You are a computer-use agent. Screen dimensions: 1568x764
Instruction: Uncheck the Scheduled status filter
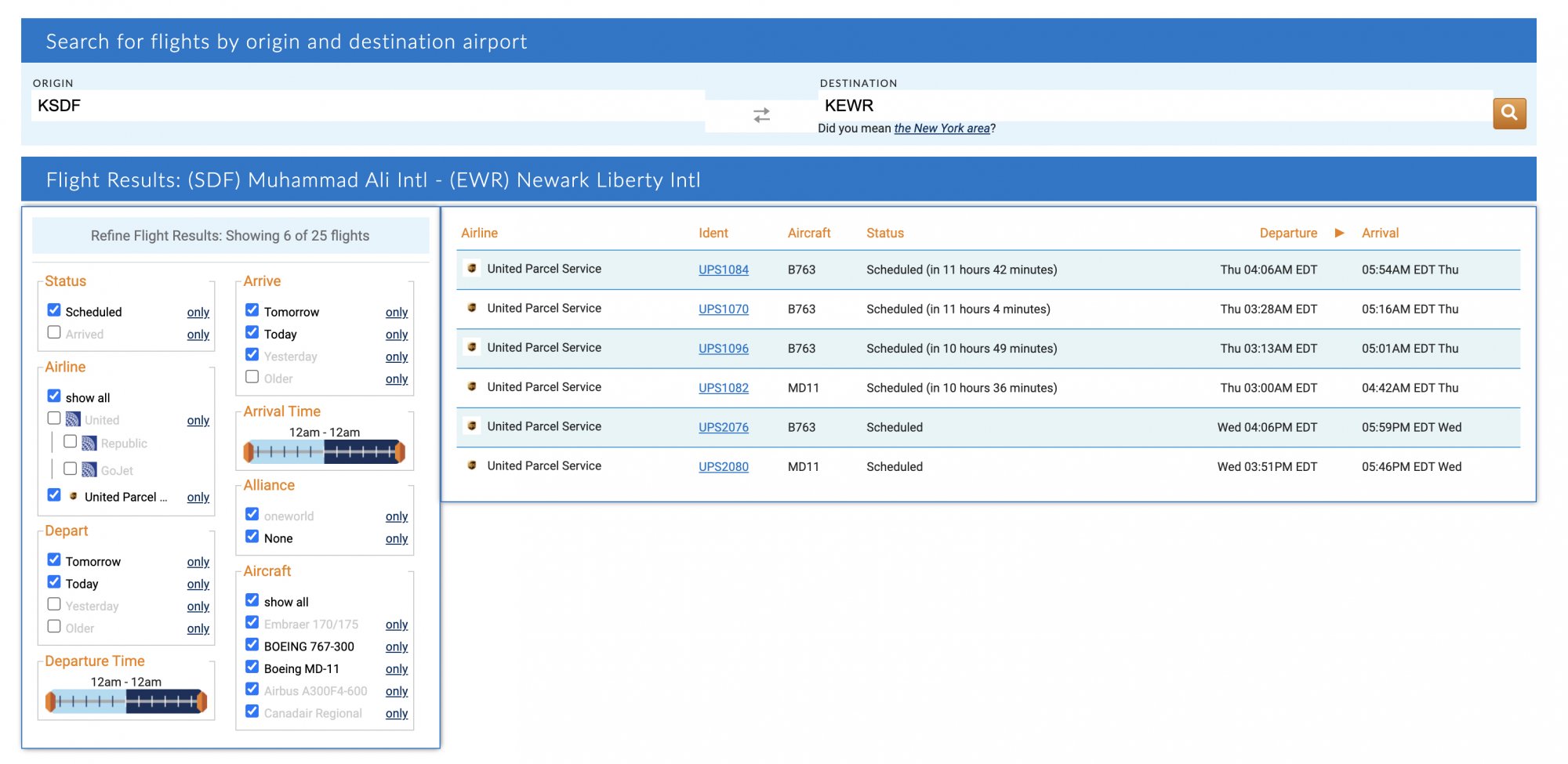point(54,310)
